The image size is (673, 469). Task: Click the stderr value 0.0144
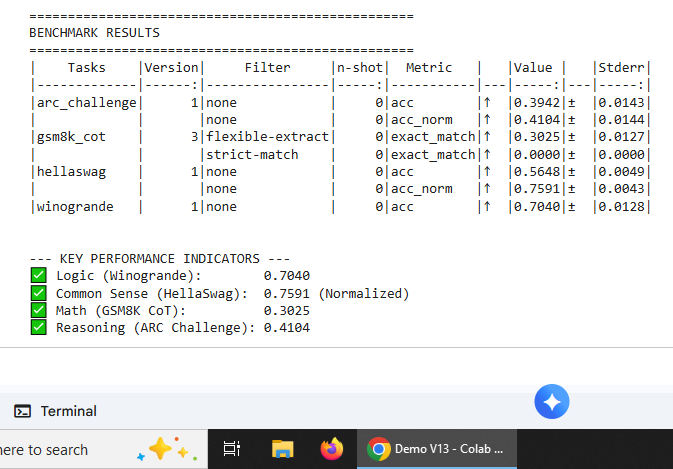click(621, 120)
